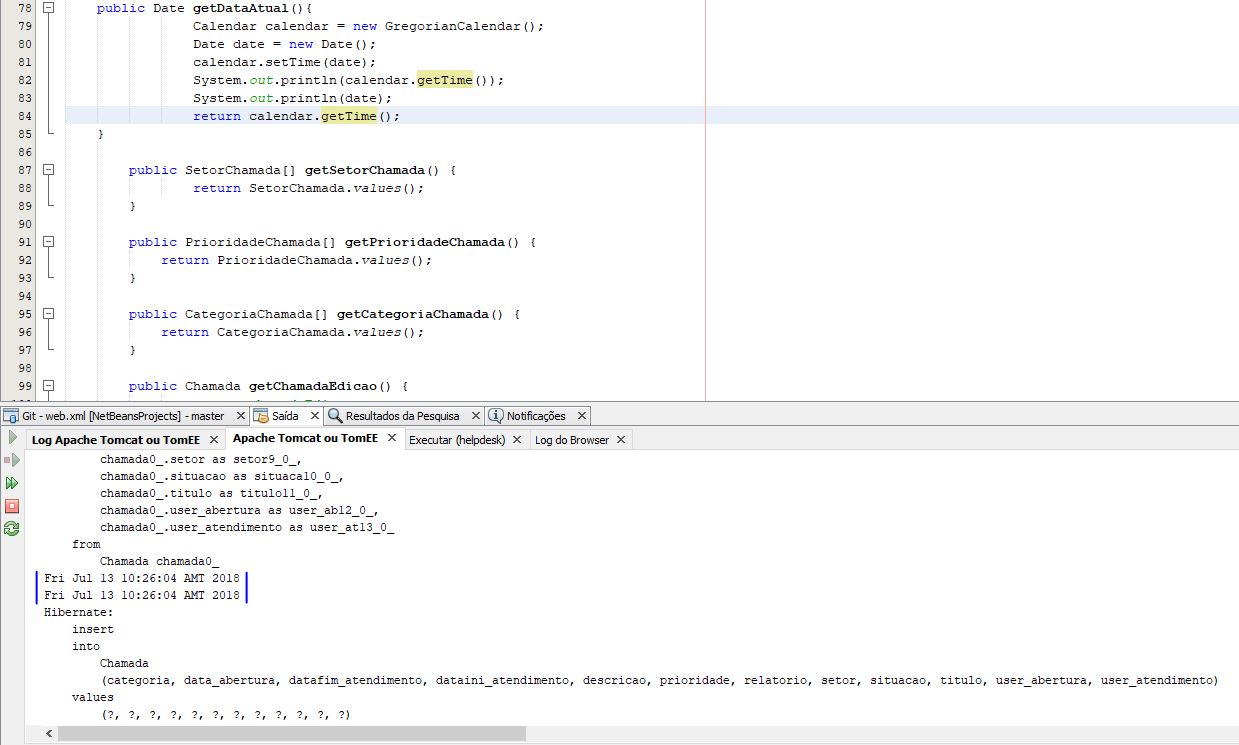Collapse the getCategoriaChamada fold marker
This screenshot has height=745, width=1239.
(x=48, y=314)
